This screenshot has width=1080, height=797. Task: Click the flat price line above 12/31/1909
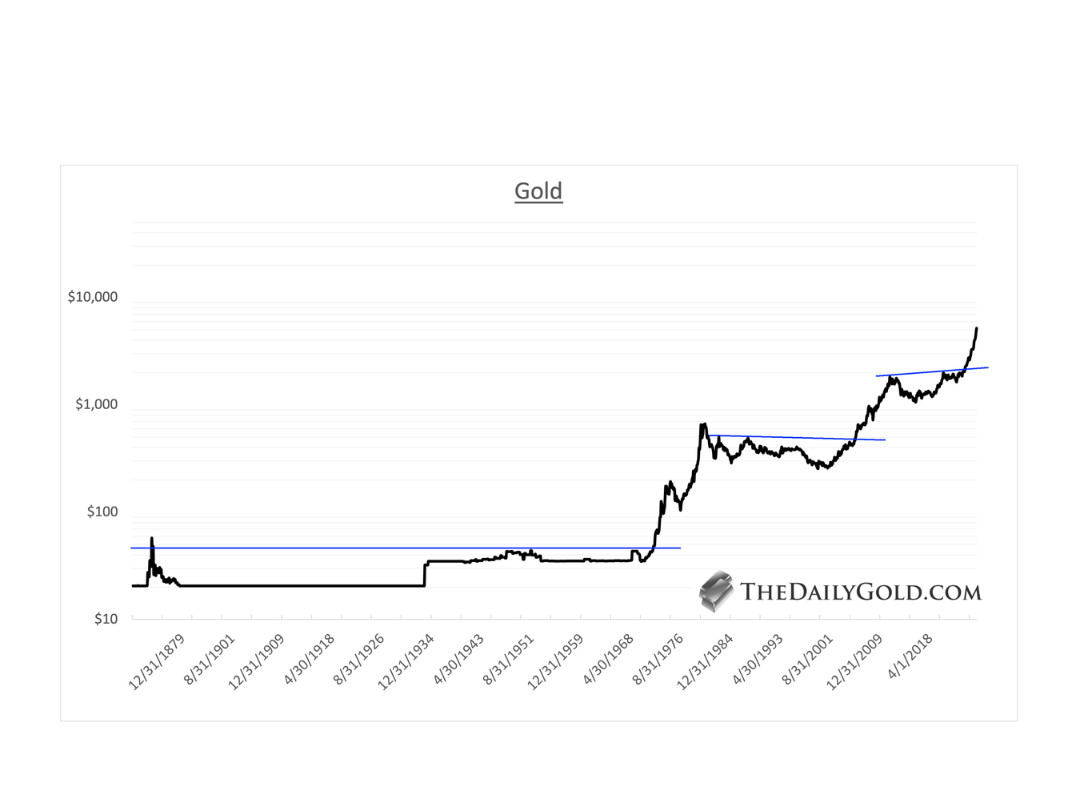pyautogui.click(x=280, y=585)
